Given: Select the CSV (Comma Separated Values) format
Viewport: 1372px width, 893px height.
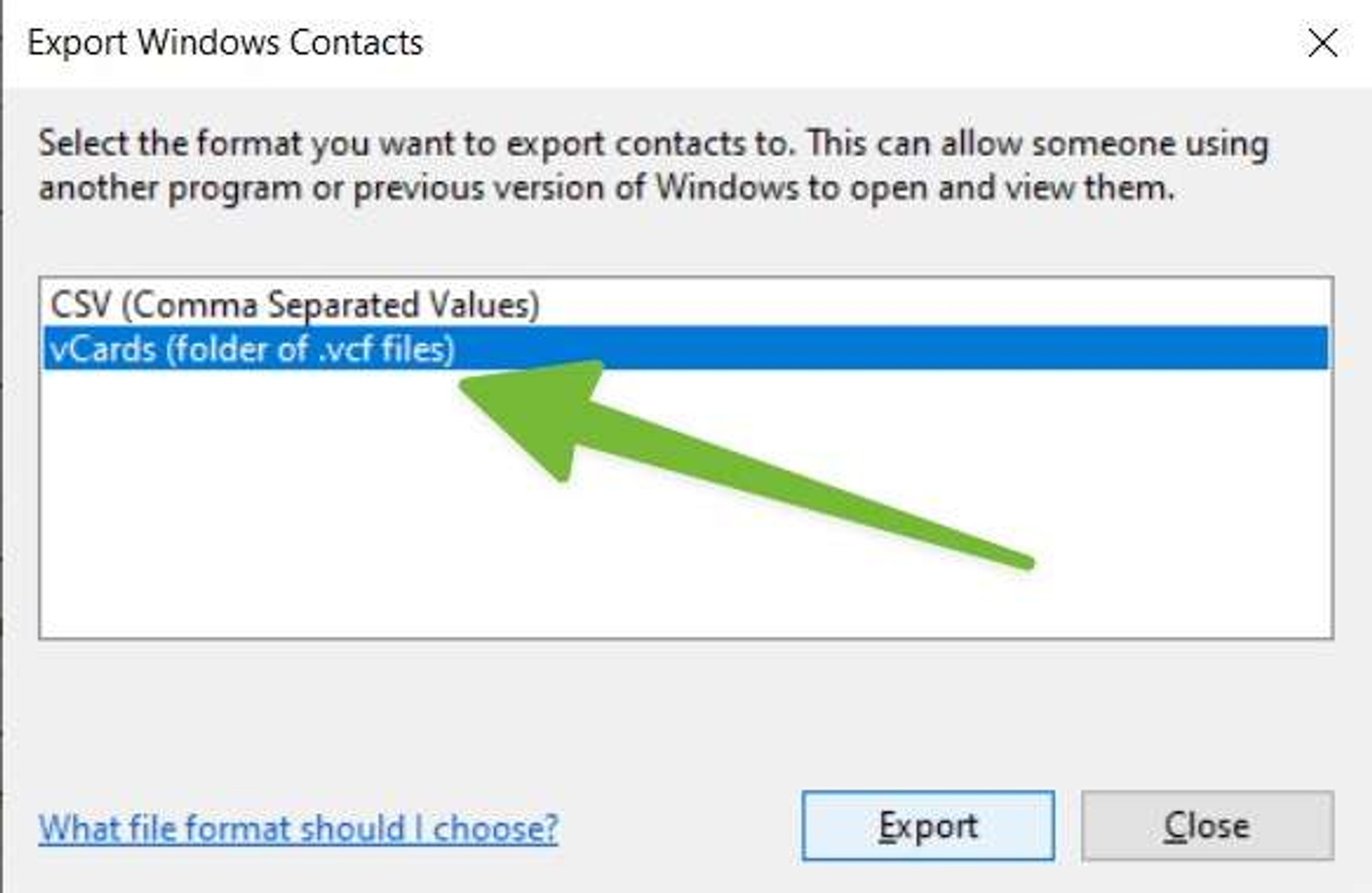Looking at the screenshot, I should [x=296, y=303].
